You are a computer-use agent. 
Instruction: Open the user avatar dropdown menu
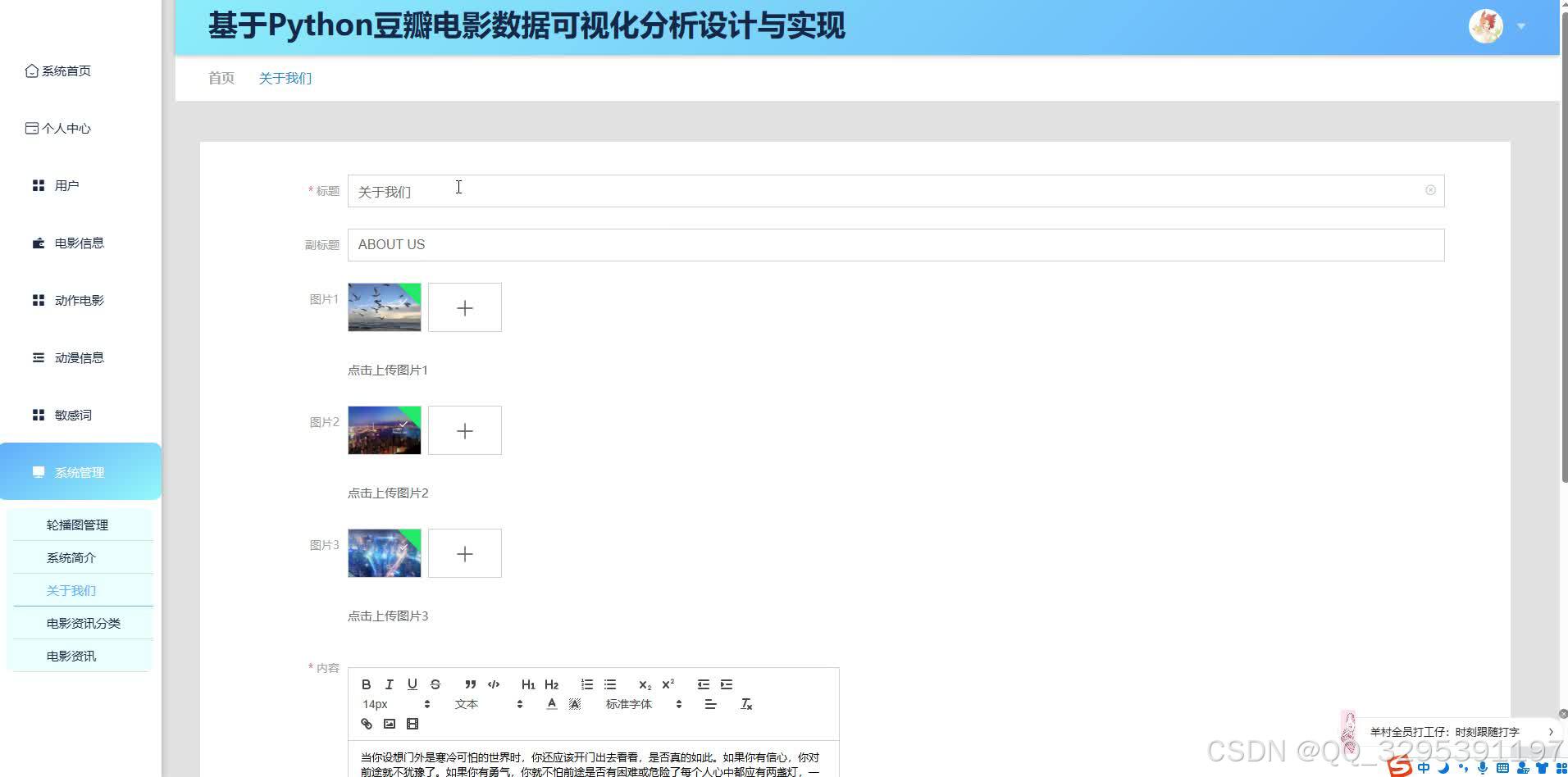[1485, 25]
